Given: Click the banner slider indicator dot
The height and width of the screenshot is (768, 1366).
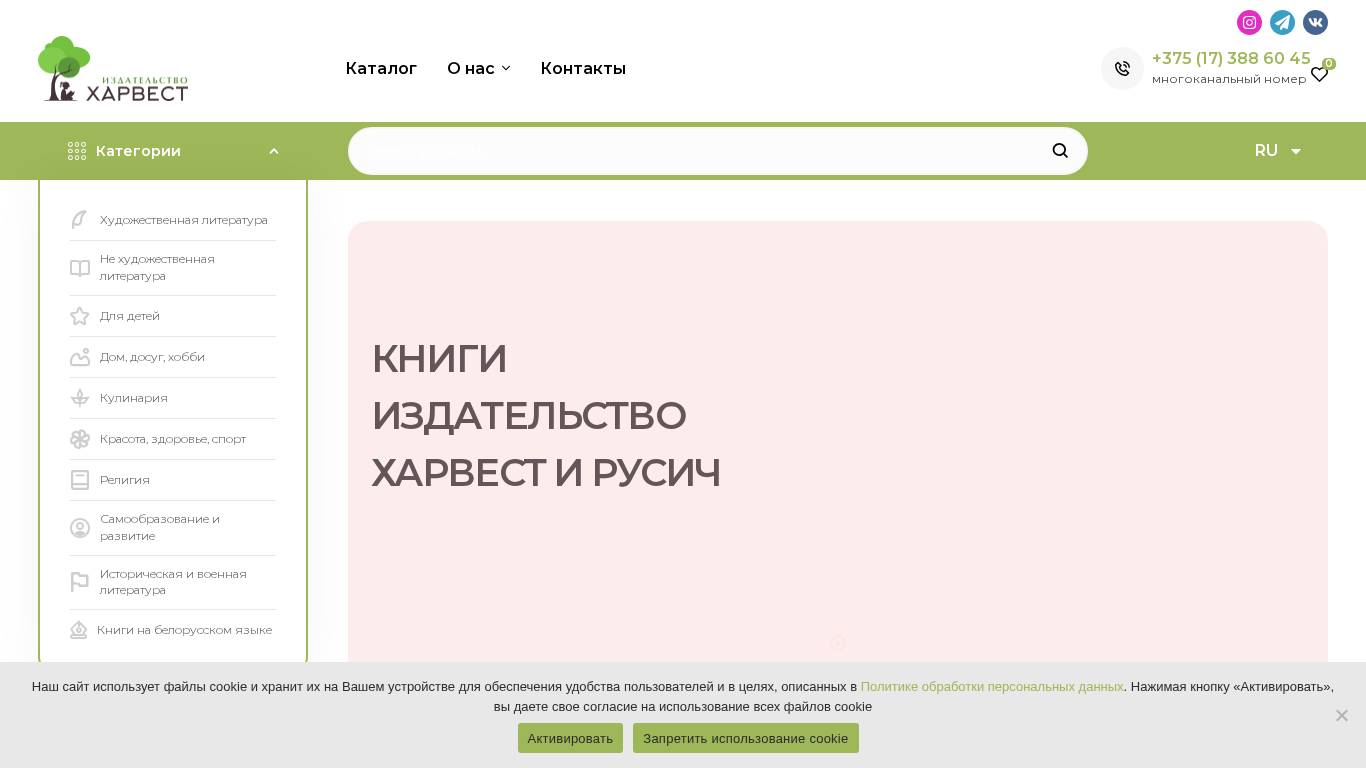Looking at the screenshot, I should tap(838, 643).
